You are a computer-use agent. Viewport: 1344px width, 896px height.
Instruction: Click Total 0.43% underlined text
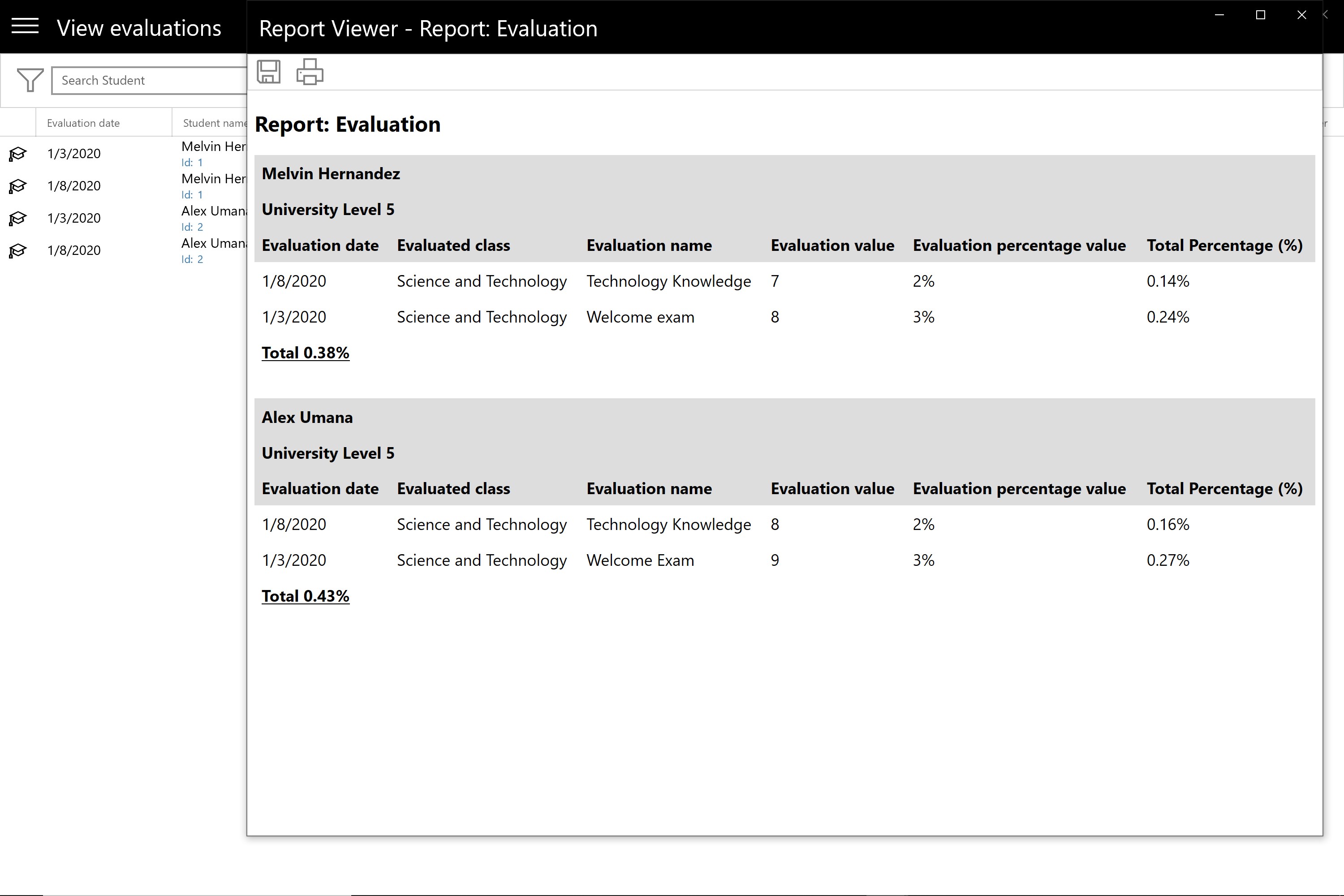[x=305, y=596]
